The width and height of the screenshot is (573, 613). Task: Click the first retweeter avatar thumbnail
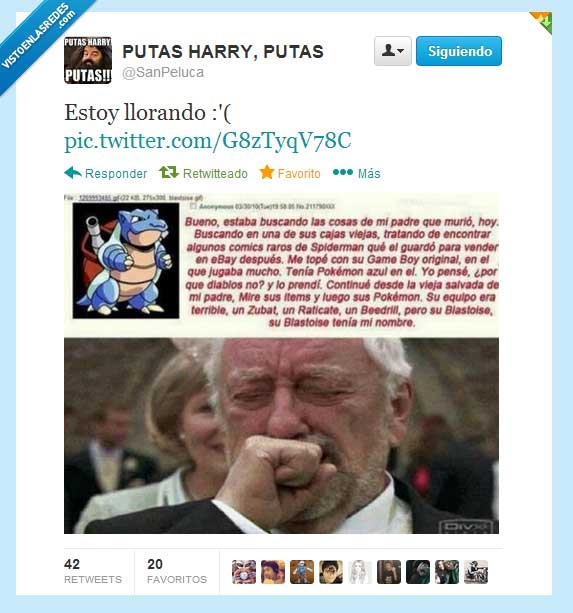(244, 572)
